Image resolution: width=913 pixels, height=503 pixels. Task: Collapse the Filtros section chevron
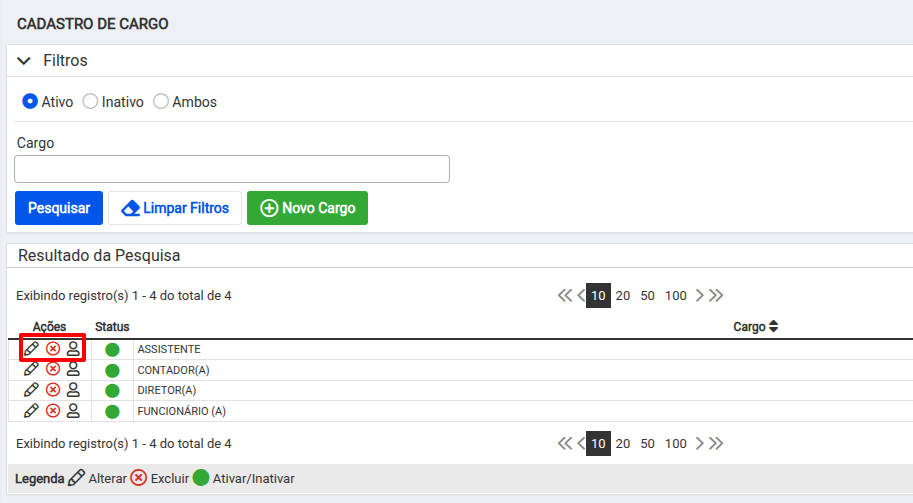point(24,61)
